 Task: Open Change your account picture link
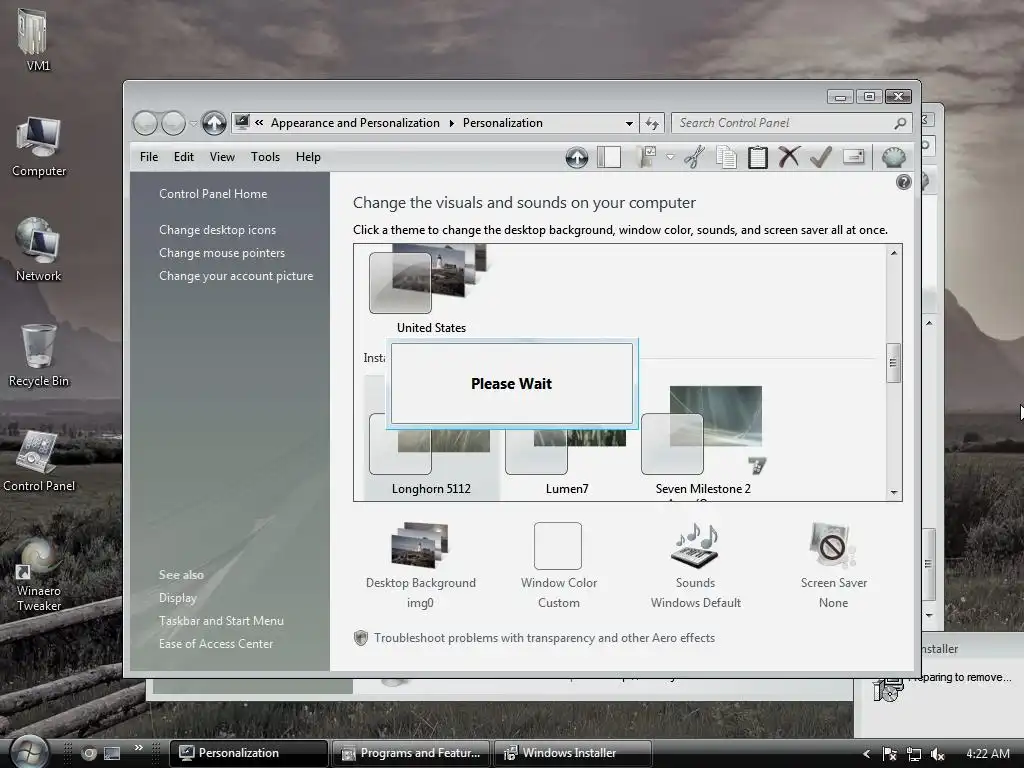(236, 276)
